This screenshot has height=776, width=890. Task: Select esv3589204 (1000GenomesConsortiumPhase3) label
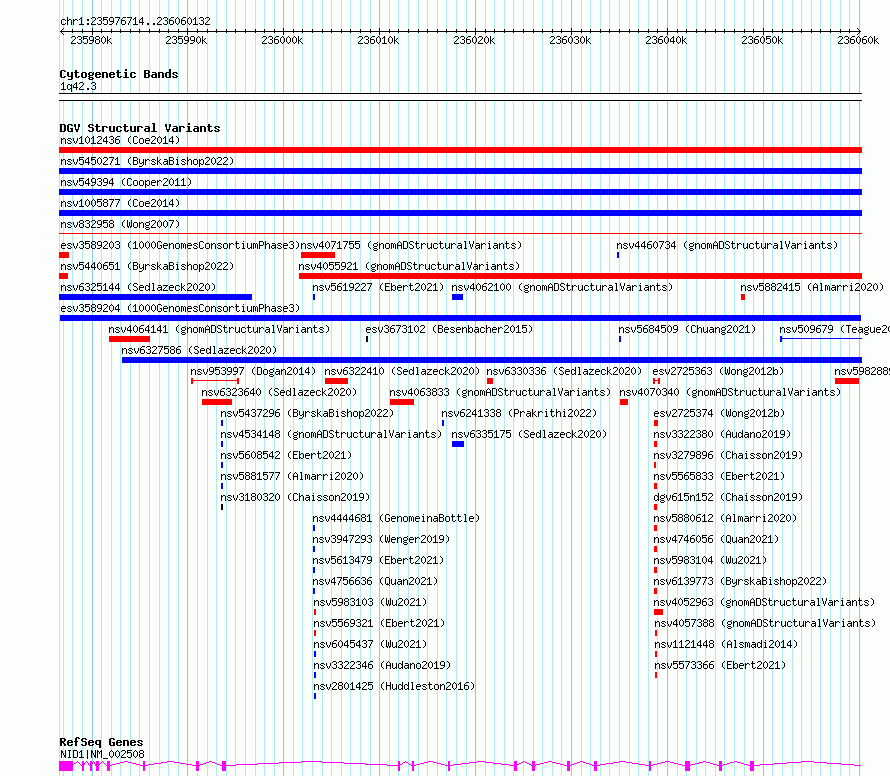180,308
